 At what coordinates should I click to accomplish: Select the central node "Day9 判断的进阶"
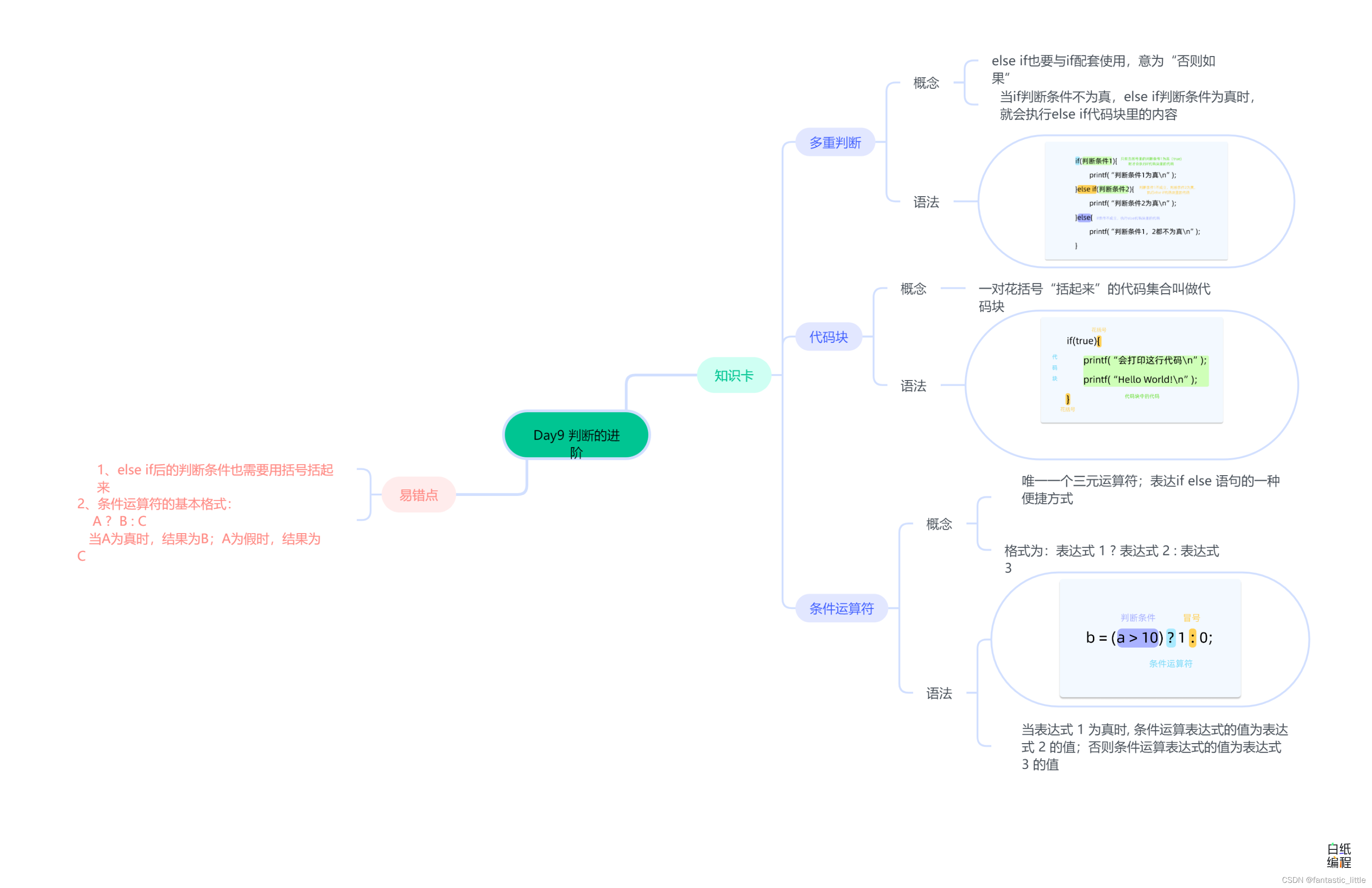point(576,435)
